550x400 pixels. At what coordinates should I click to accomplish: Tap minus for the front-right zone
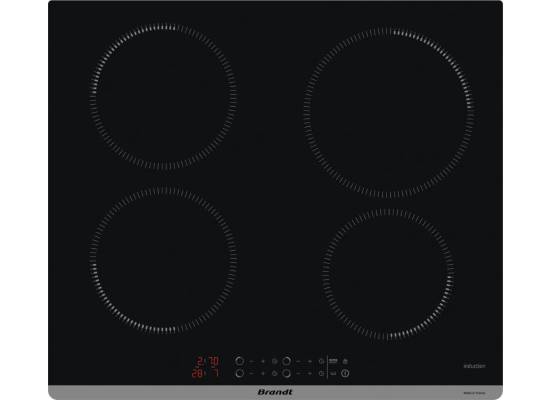pyautogui.click(x=298, y=373)
